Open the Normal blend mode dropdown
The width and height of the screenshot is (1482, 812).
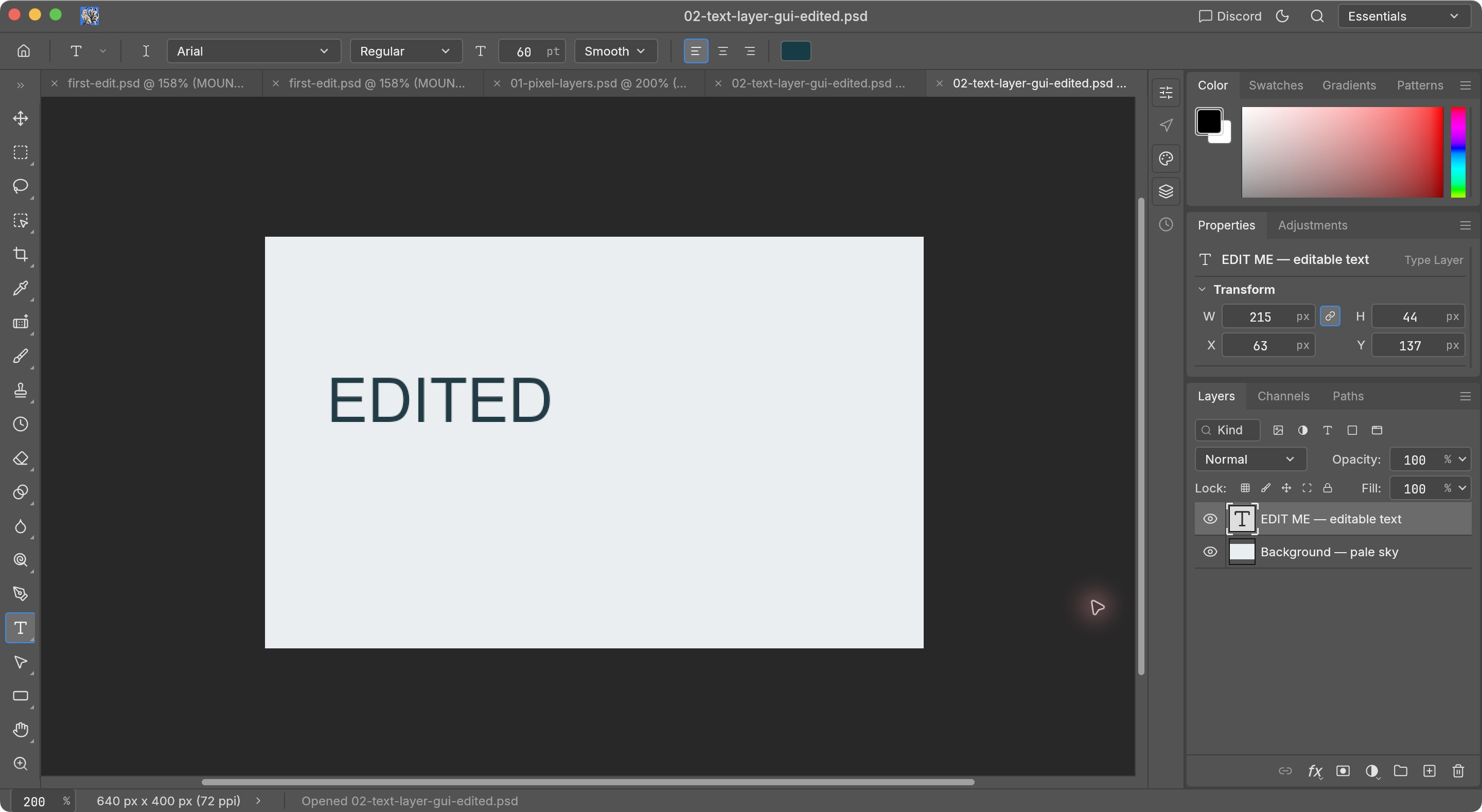[x=1250, y=460]
